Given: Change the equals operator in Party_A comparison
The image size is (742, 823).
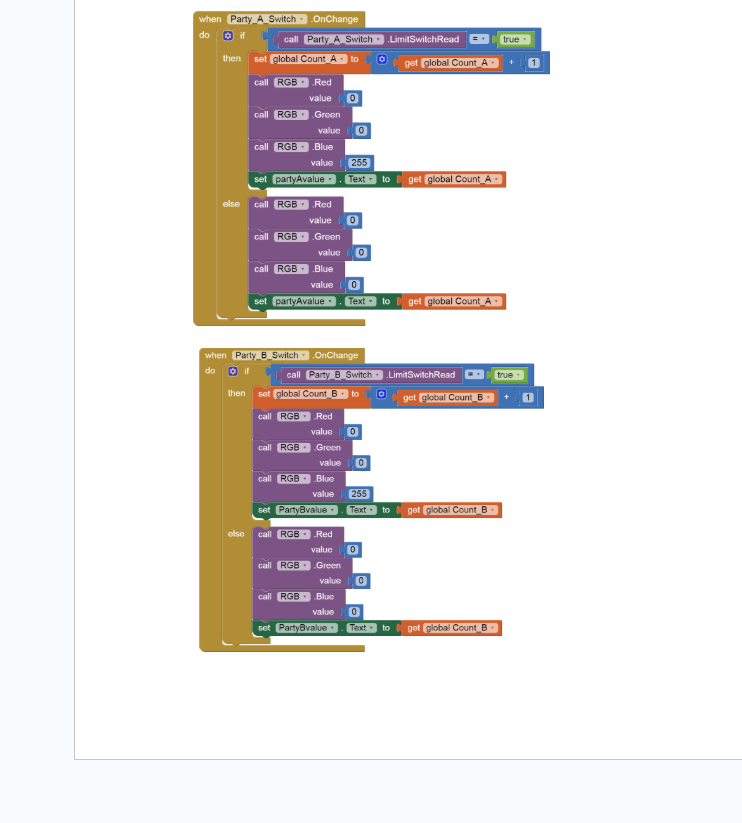Looking at the screenshot, I should point(479,39).
